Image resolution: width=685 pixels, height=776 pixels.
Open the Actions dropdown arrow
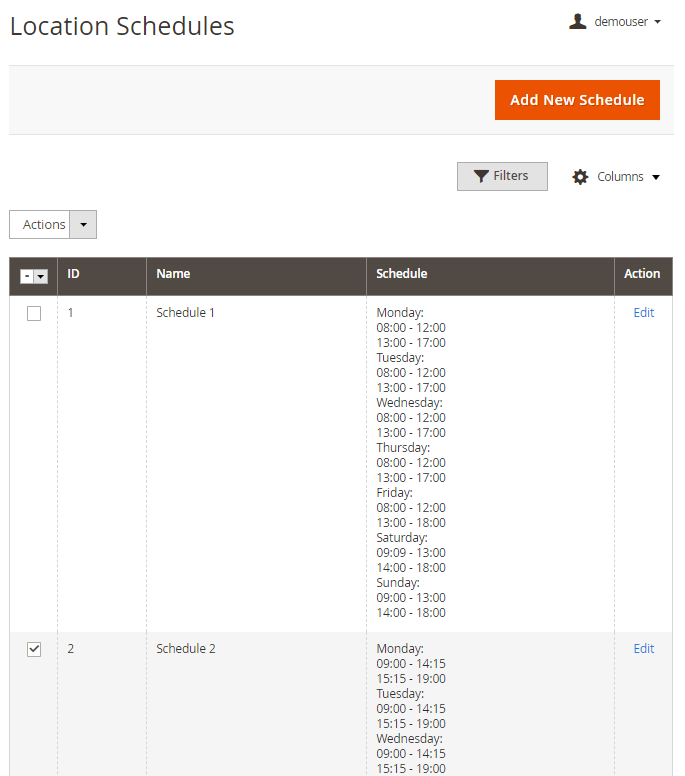coord(83,225)
